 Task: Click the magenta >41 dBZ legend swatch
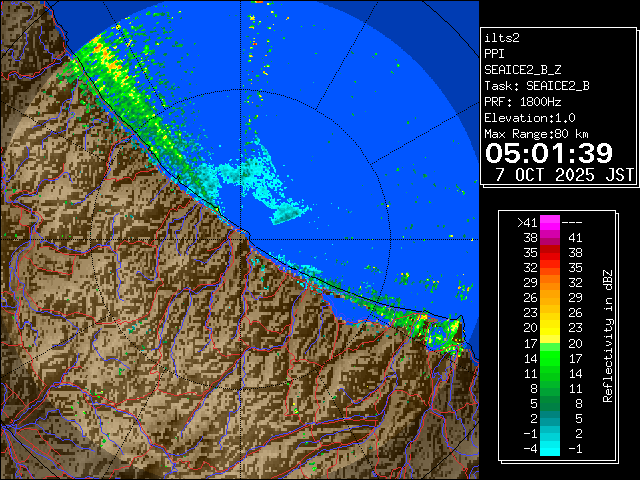(550, 222)
